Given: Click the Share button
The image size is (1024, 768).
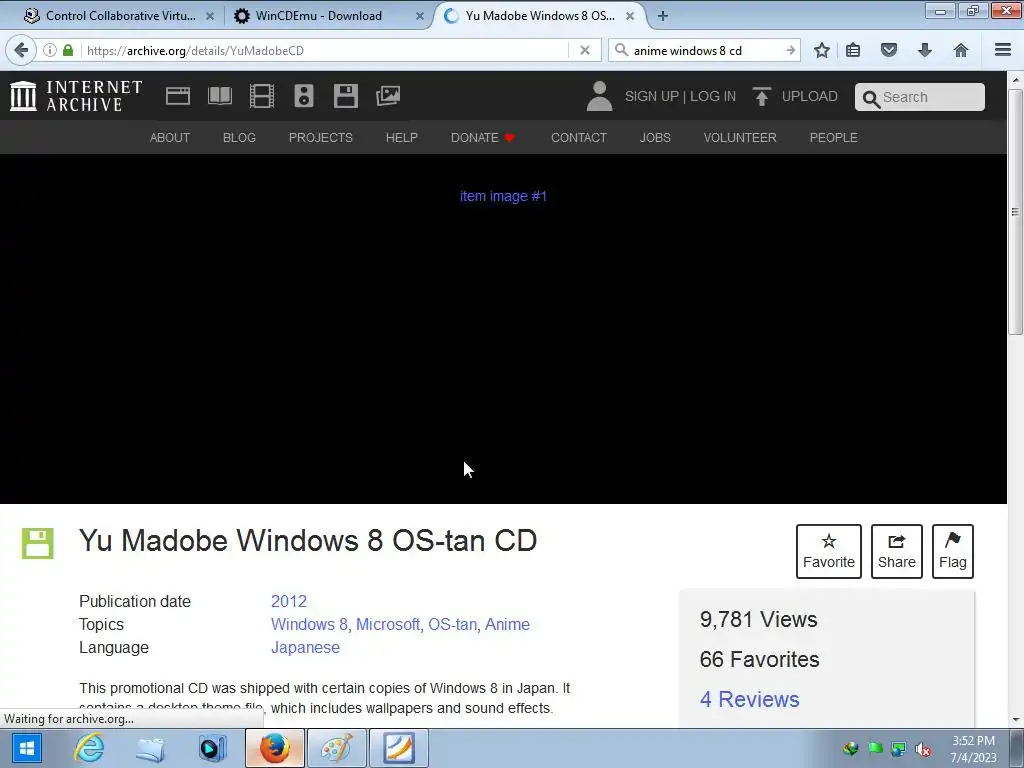Looking at the screenshot, I should [x=897, y=551].
